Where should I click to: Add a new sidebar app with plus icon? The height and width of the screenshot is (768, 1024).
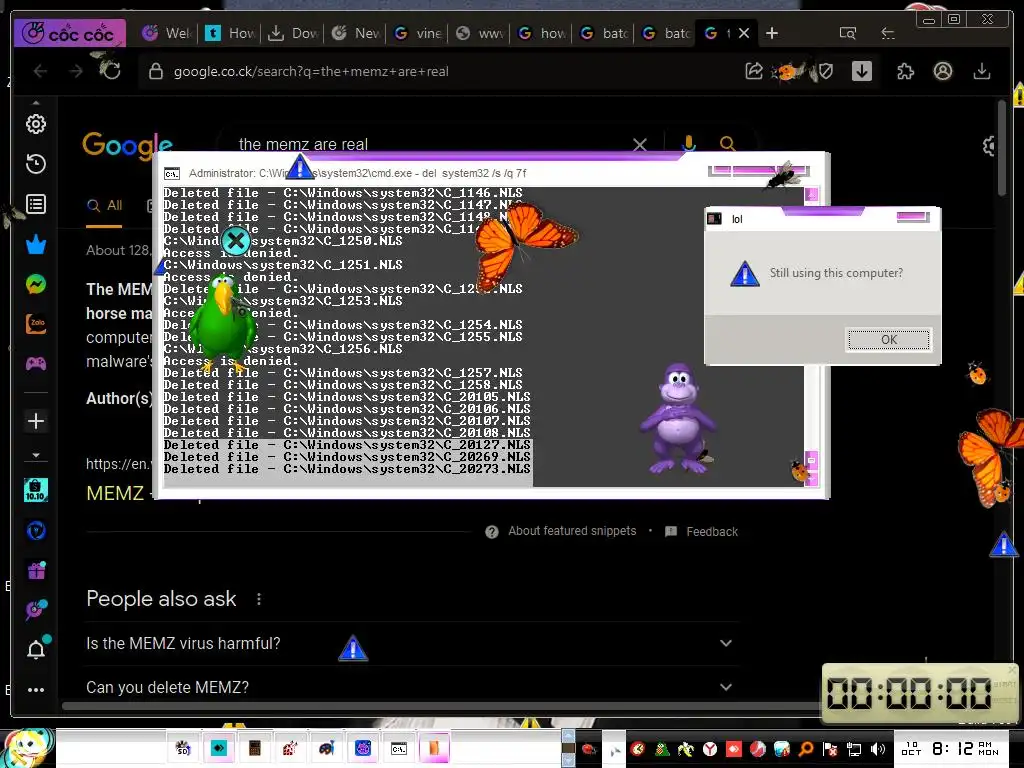tap(36, 421)
